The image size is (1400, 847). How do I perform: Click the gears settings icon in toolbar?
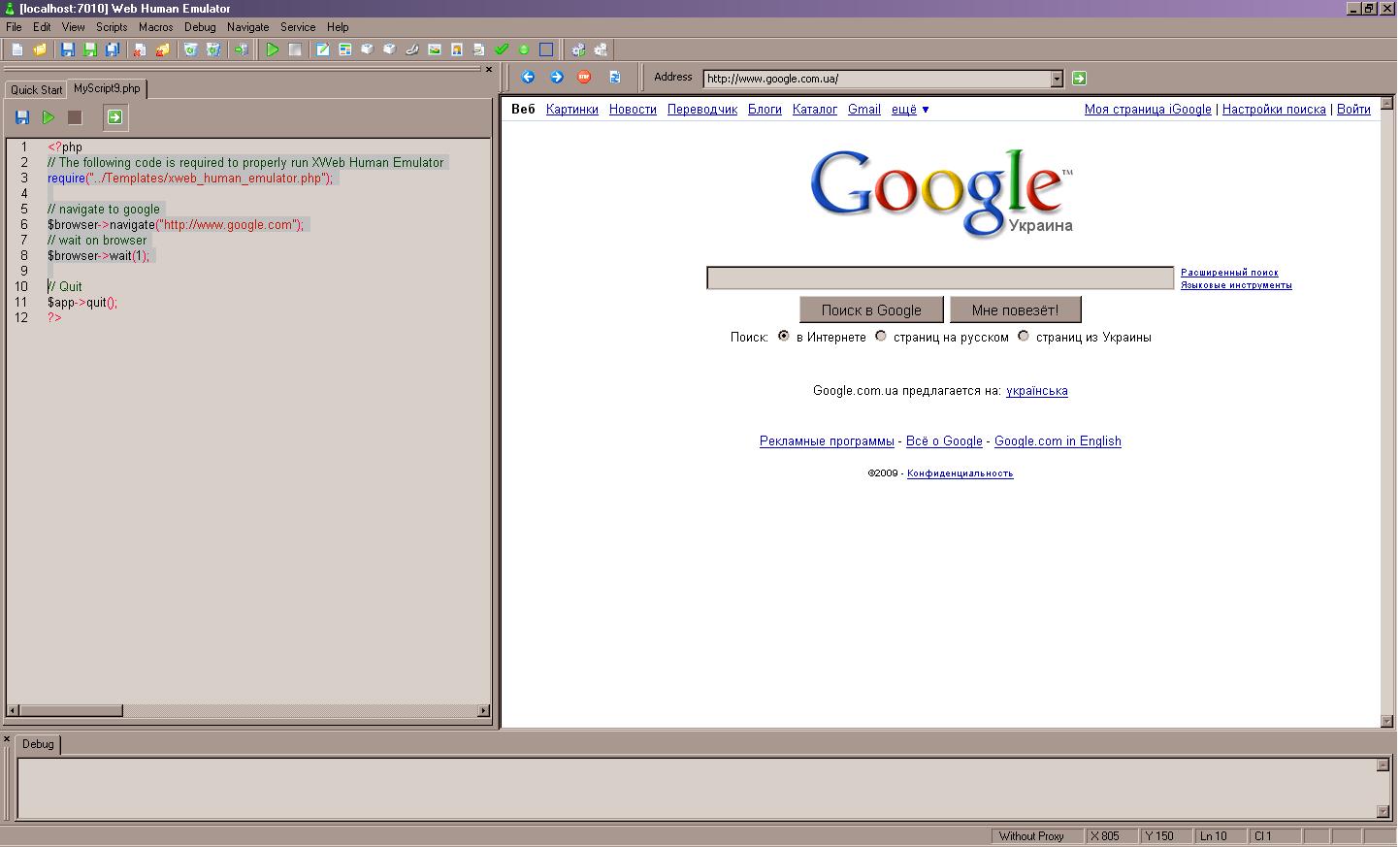[578, 49]
